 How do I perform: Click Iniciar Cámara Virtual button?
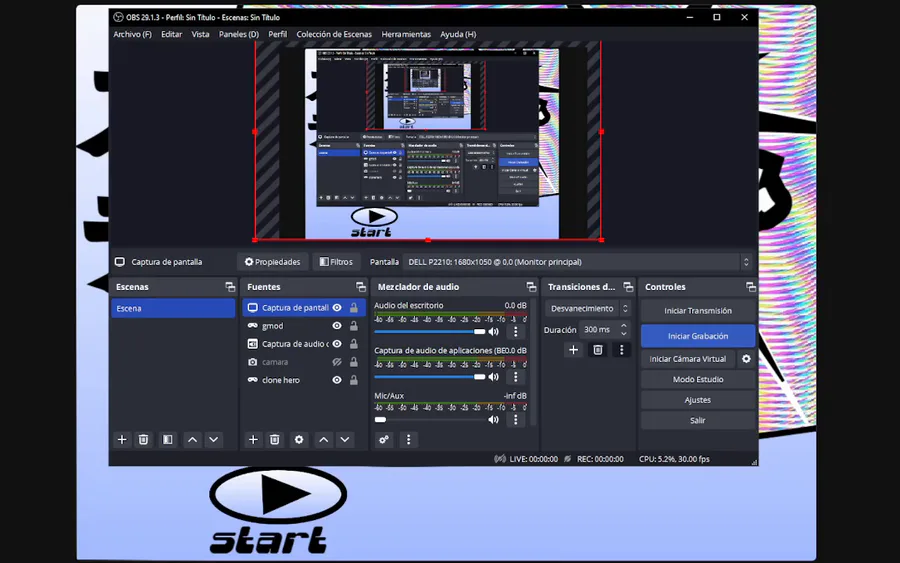(x=688, y=359)
